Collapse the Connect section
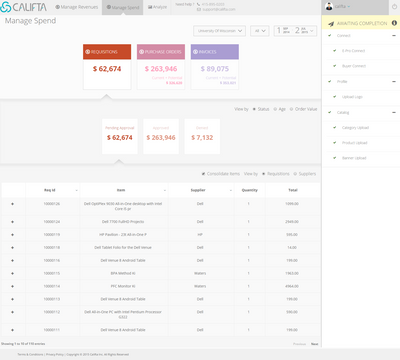The image size is (400, 360). coord(394,35)
